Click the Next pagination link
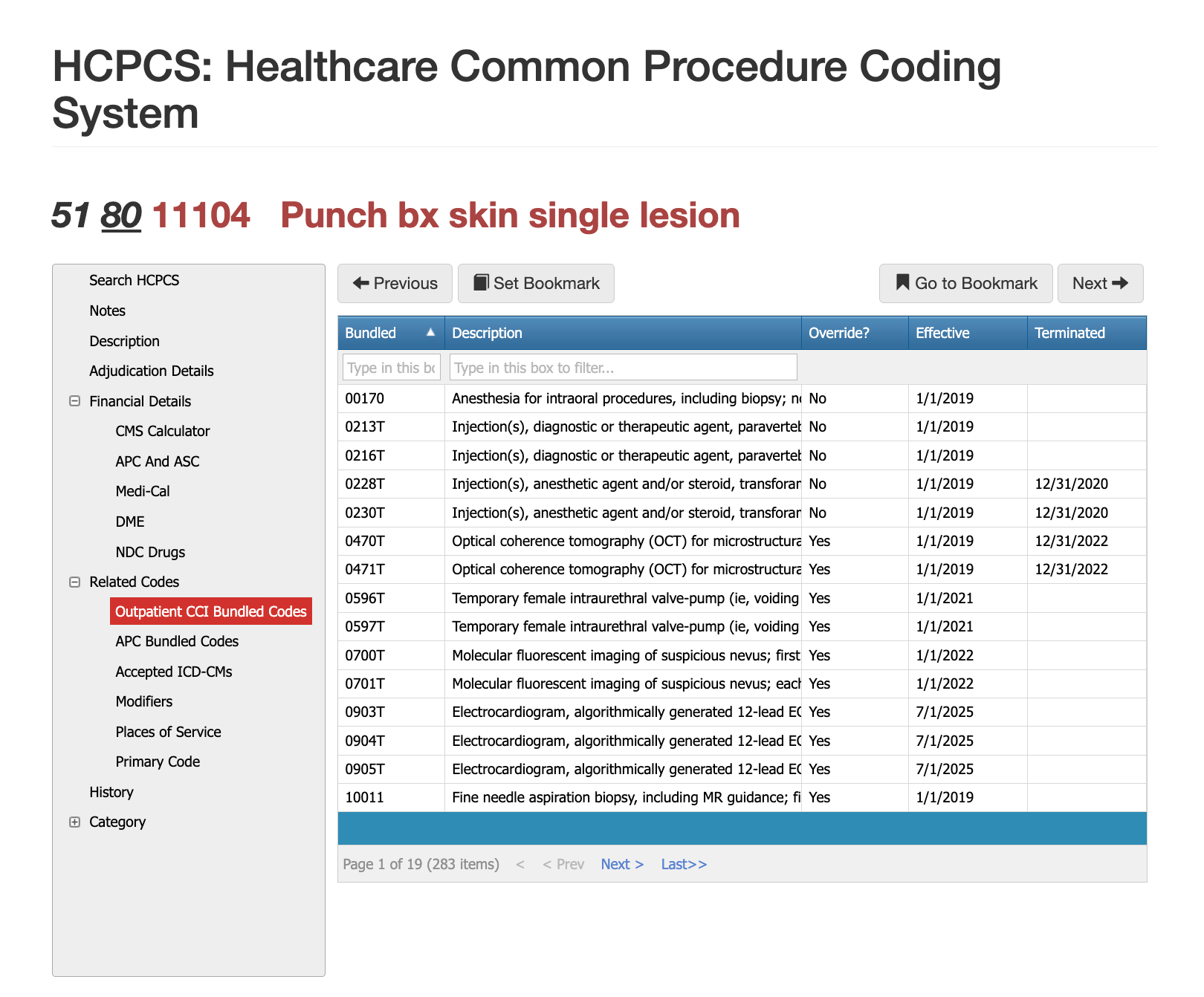The height and width of the screenshot is (997, 1204). (621, 864)
